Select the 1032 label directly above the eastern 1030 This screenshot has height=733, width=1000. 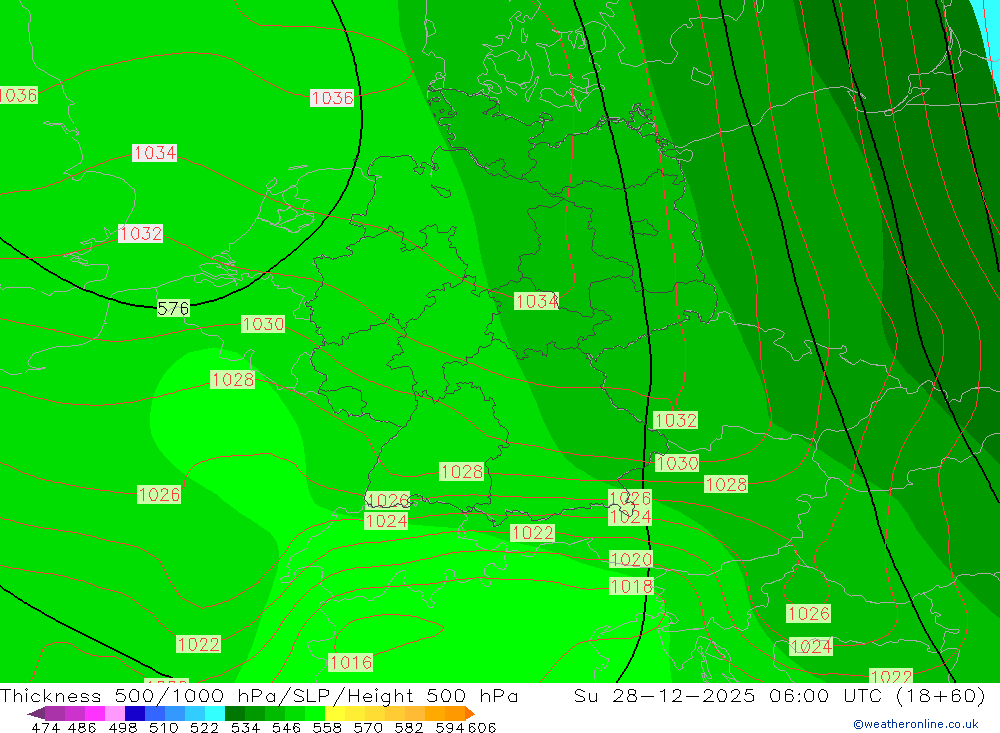coord(675,420)
